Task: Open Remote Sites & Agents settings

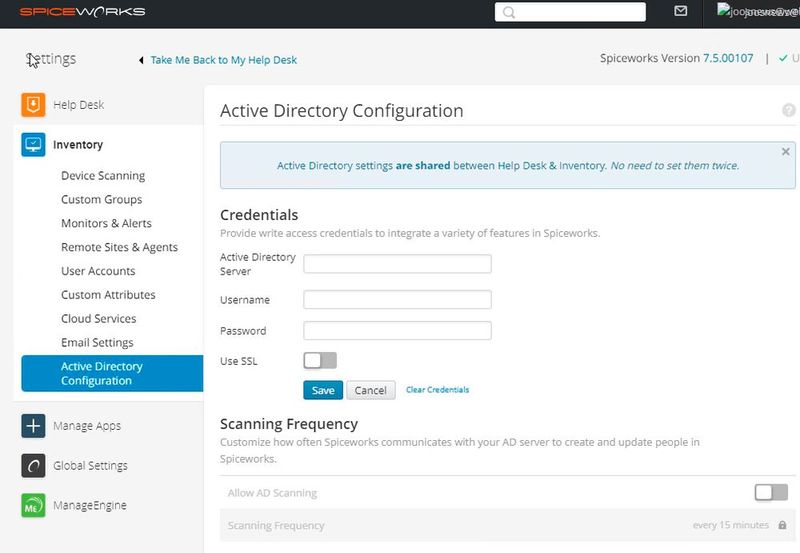Action: (119, 247)
